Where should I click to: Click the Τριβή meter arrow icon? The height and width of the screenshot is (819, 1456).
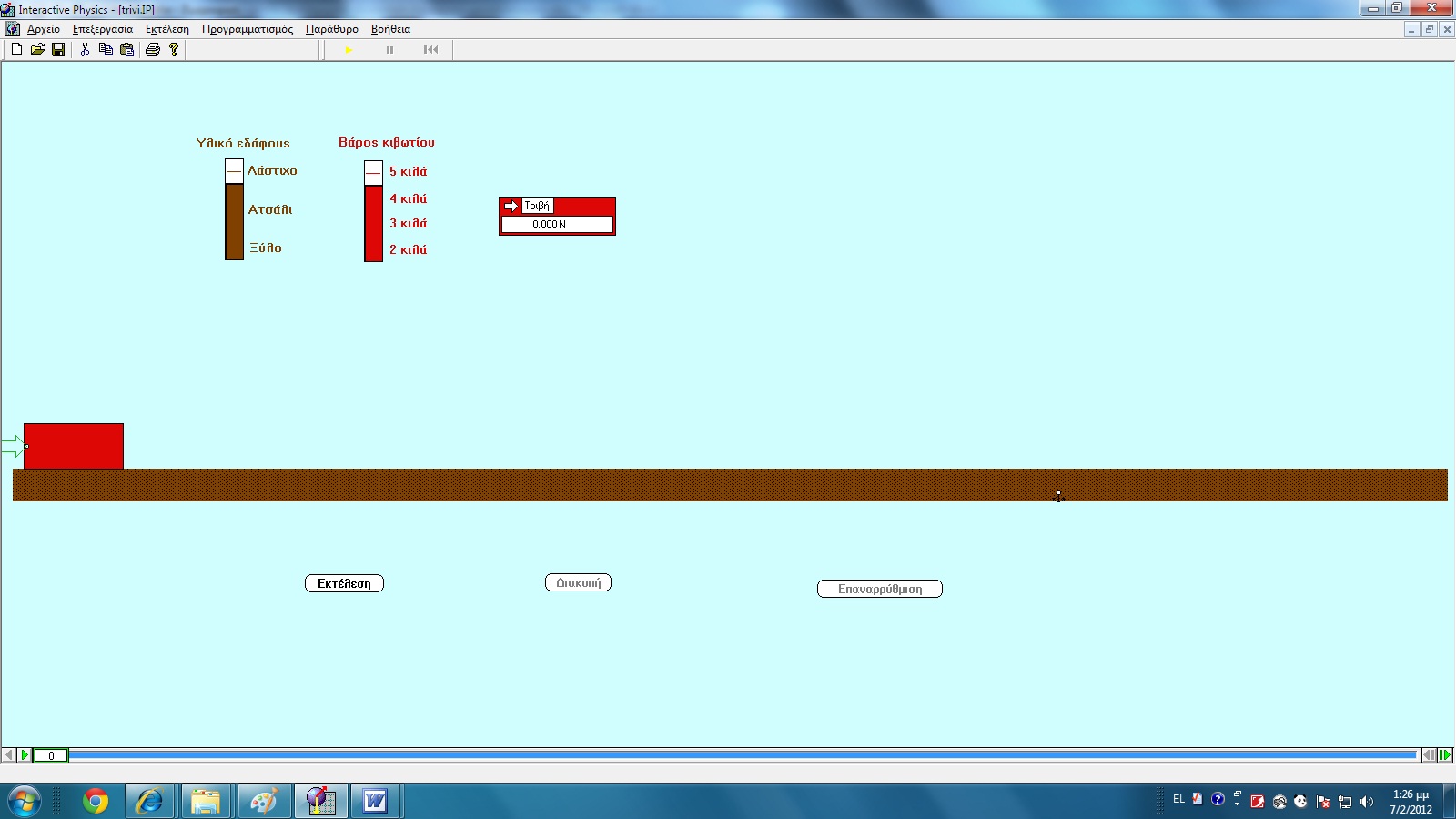(x=511, y=207)
